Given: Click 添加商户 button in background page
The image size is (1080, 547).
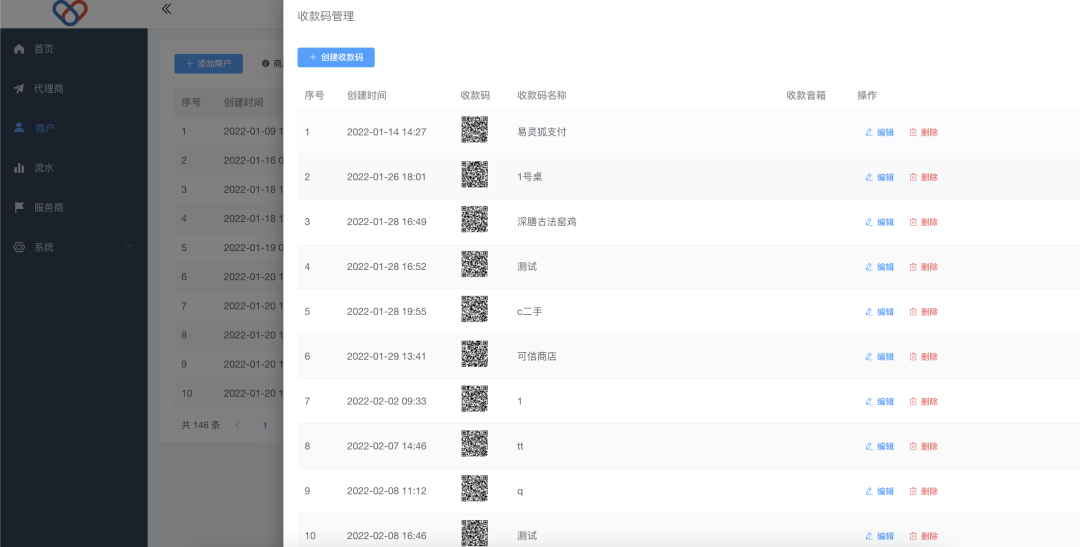Looking at the screenshot, I should pyautogui.click(x=209, y=63).
